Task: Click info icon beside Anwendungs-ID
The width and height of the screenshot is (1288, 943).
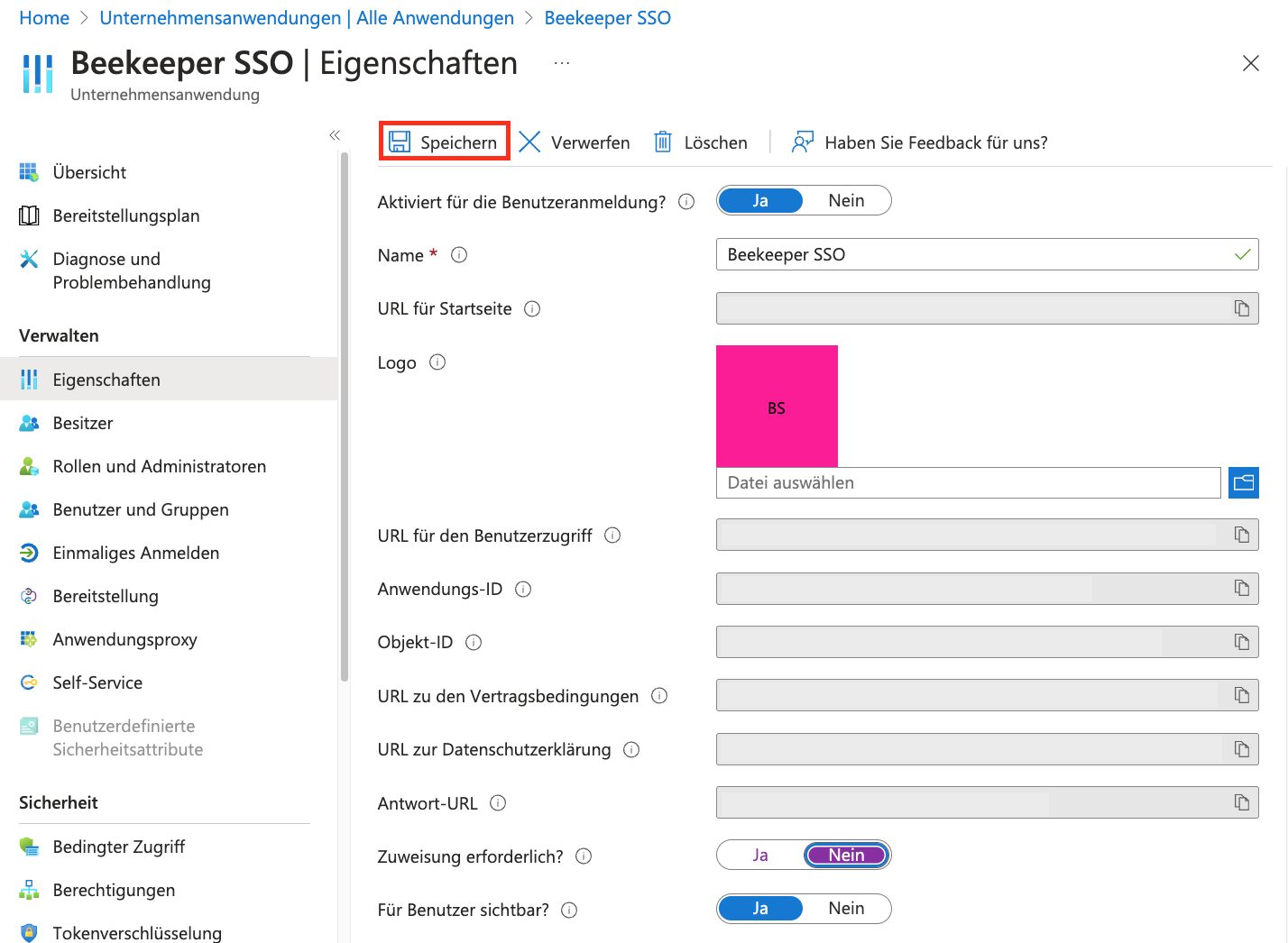Action: click(x=523, y=590)
